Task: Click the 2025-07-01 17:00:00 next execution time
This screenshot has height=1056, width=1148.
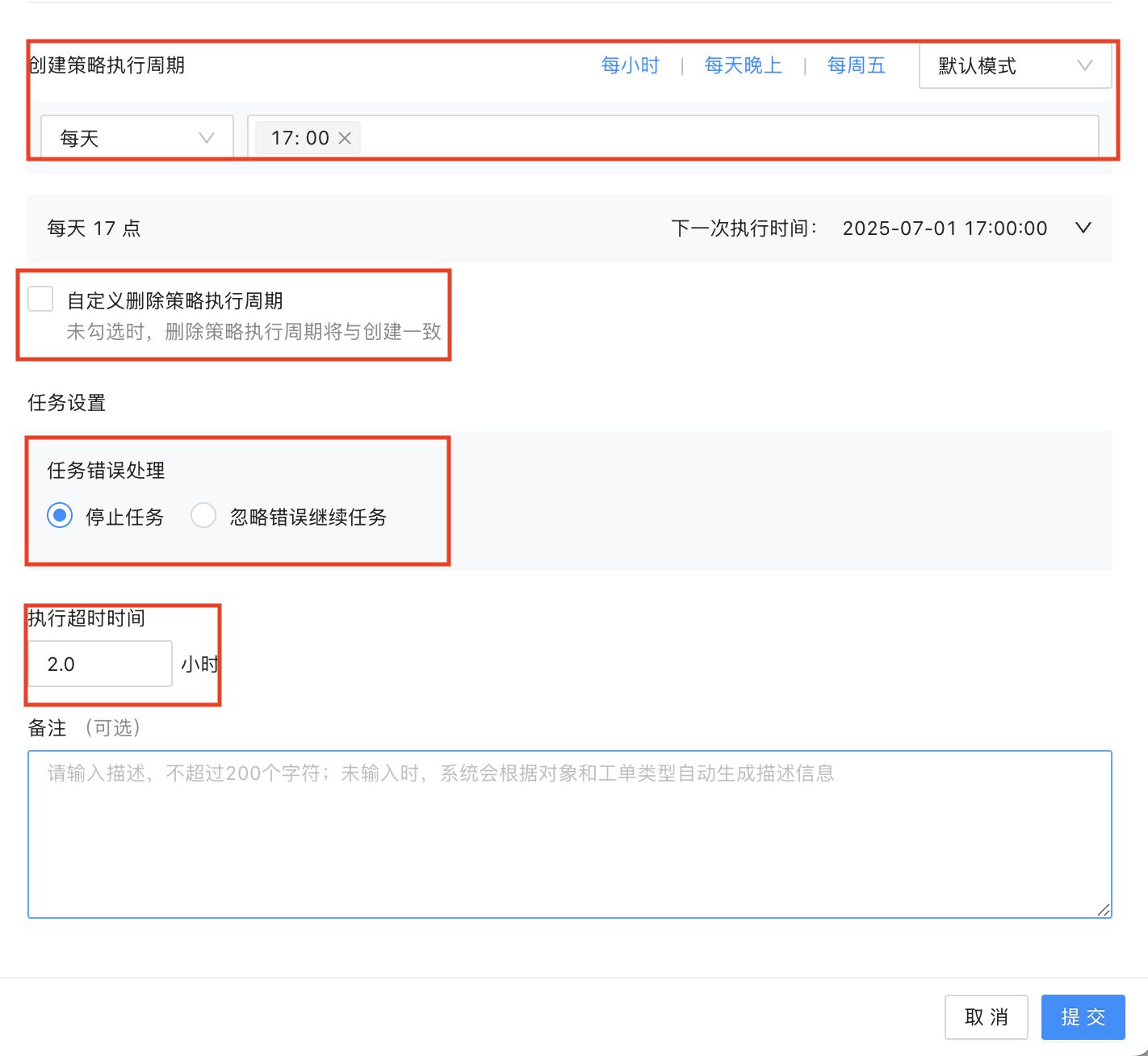Action: coord(945,228)
